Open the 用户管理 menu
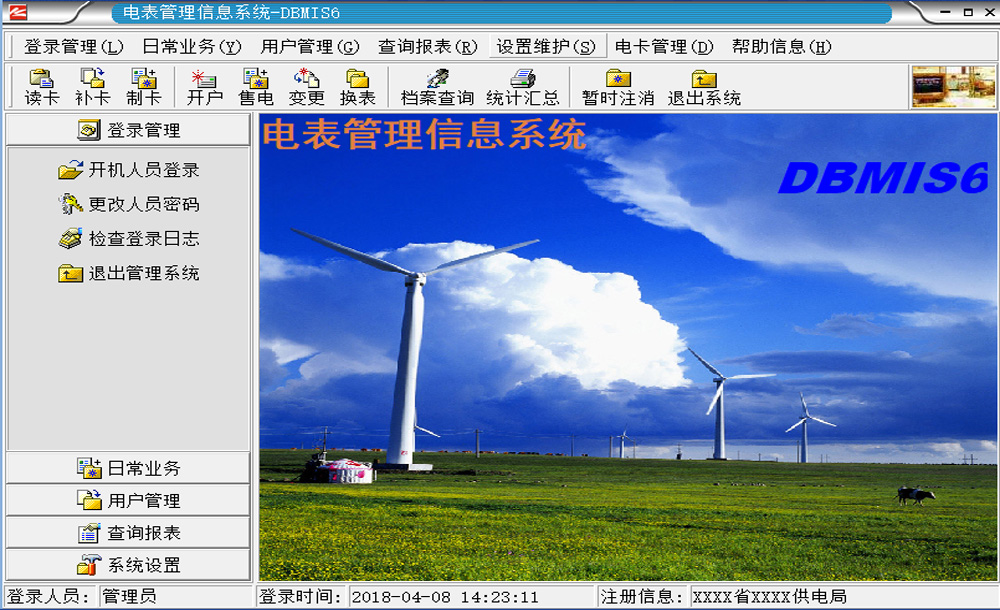 tap(310, 47)
